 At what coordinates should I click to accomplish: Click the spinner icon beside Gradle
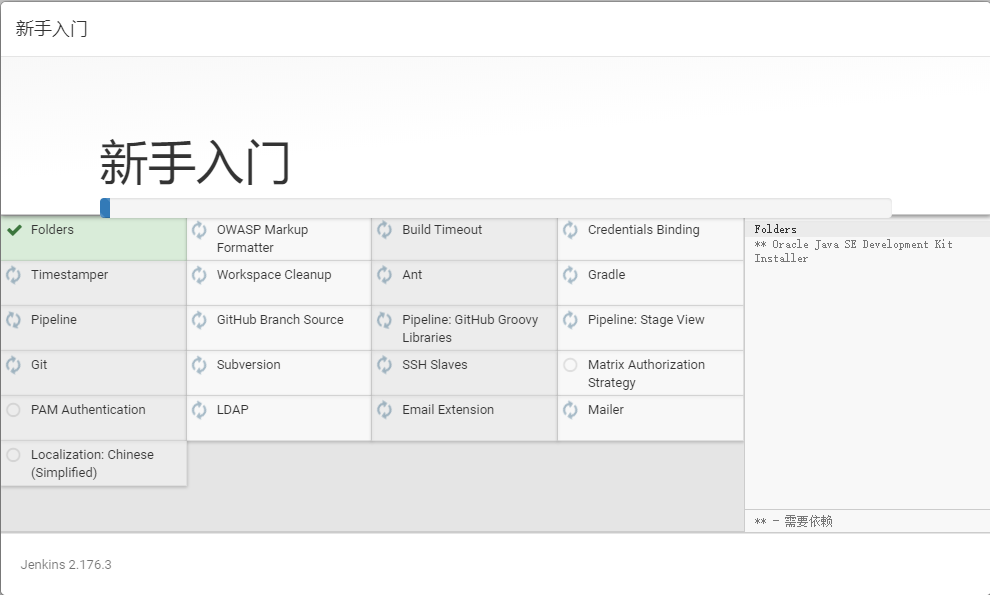570,275
